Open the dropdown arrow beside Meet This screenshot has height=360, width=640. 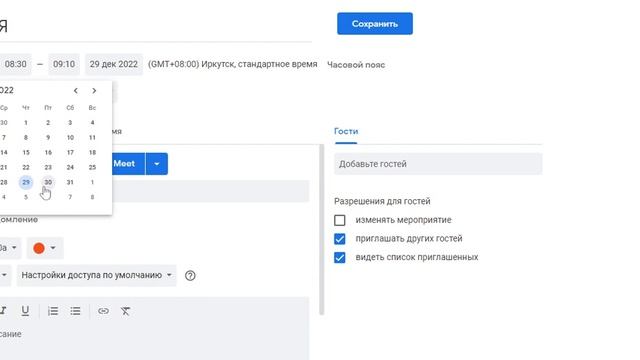click(x=157, y=164)
